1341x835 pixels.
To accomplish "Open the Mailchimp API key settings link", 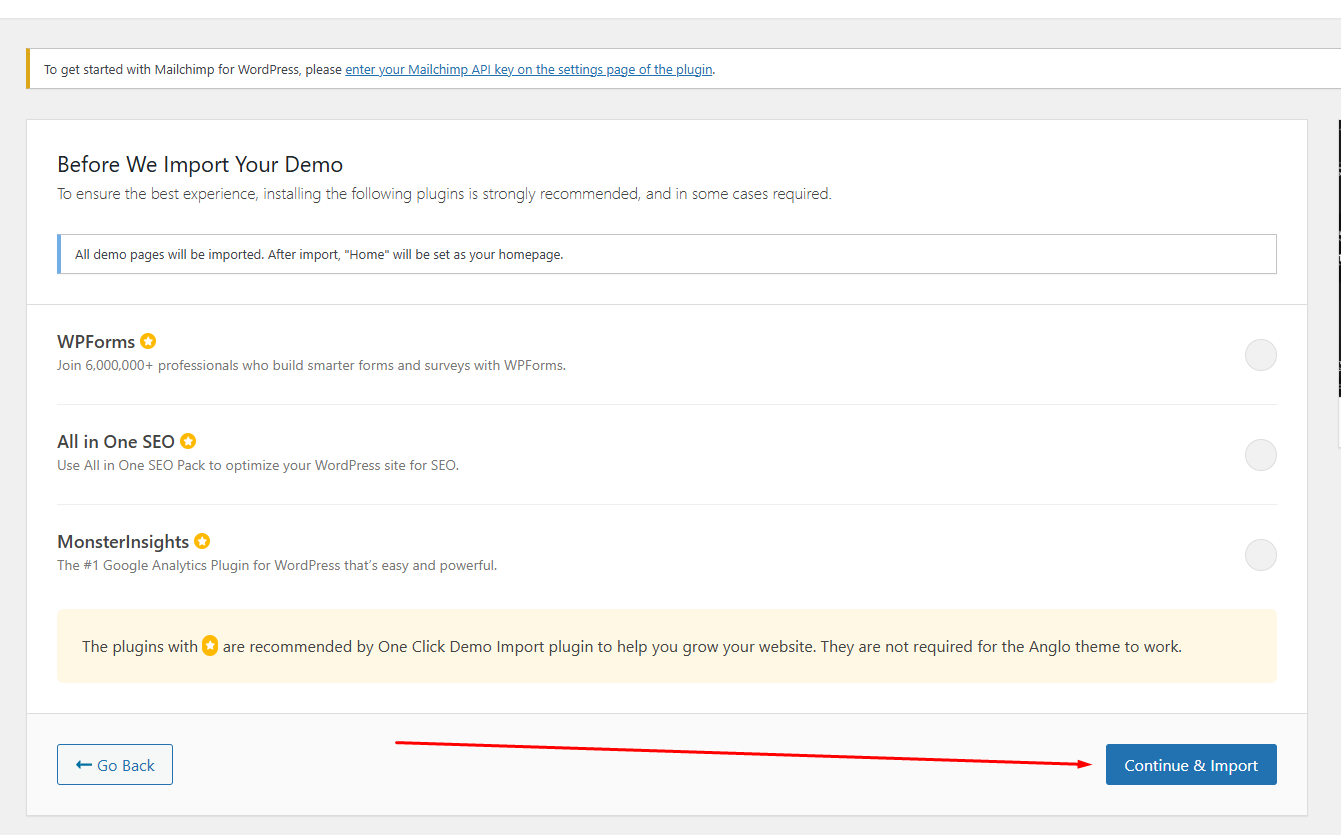I will pyautogui.click(x=529, y=70).
